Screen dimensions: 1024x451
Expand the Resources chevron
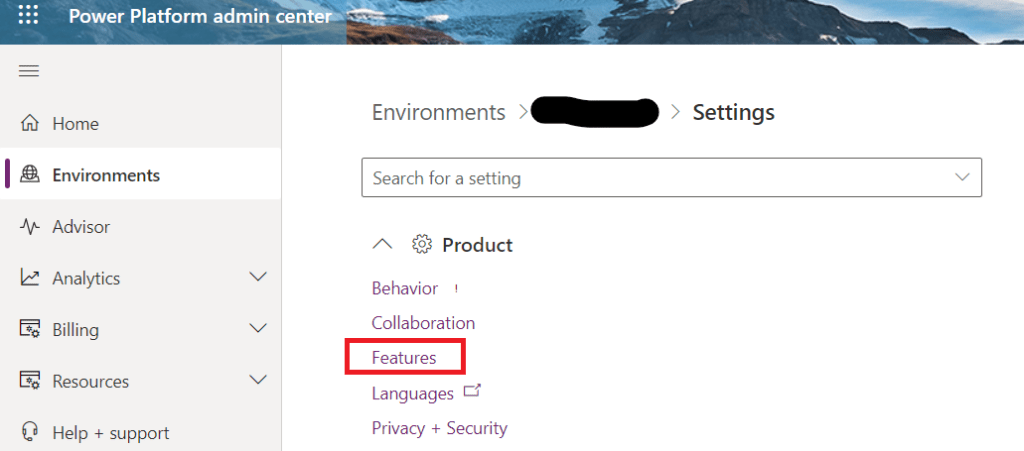258,380
